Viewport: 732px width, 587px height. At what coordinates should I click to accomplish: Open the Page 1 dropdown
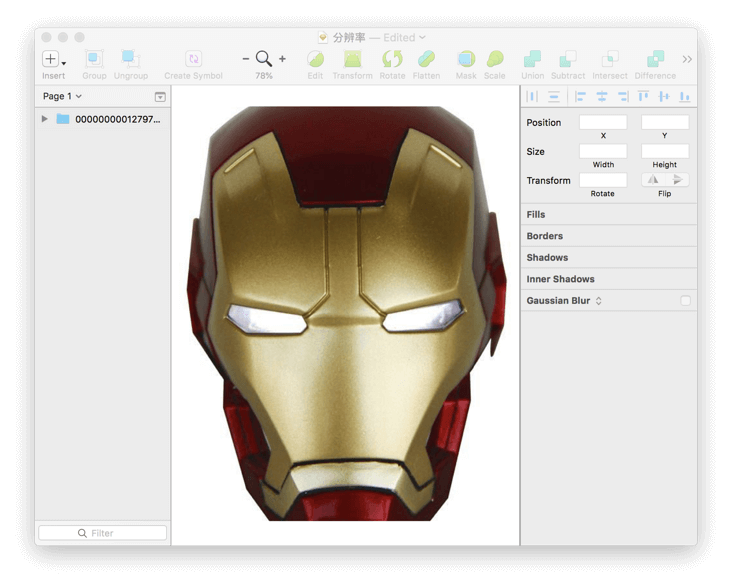[62, 96]
